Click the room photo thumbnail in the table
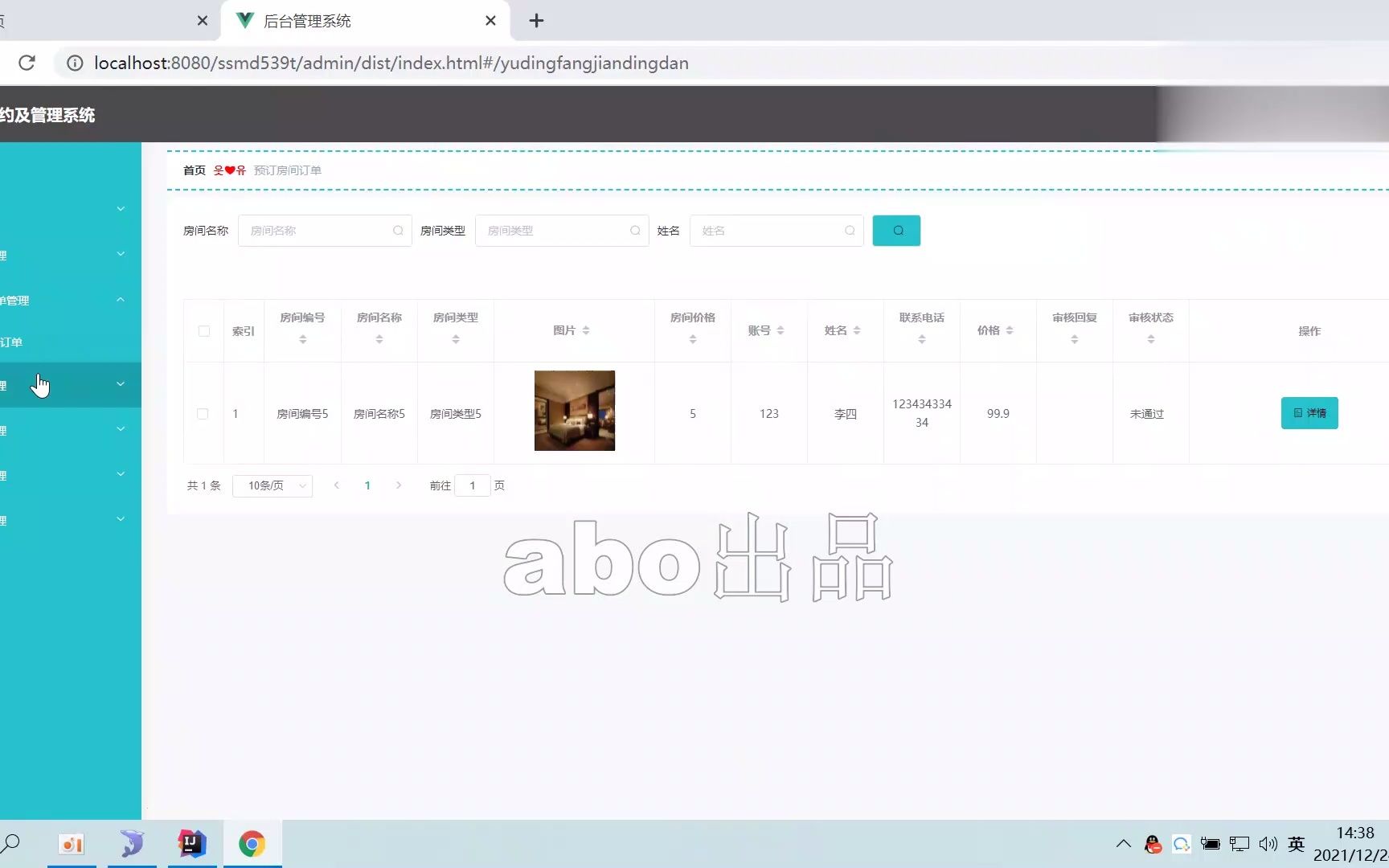1389x868 pixels. (x=574, y=410)
